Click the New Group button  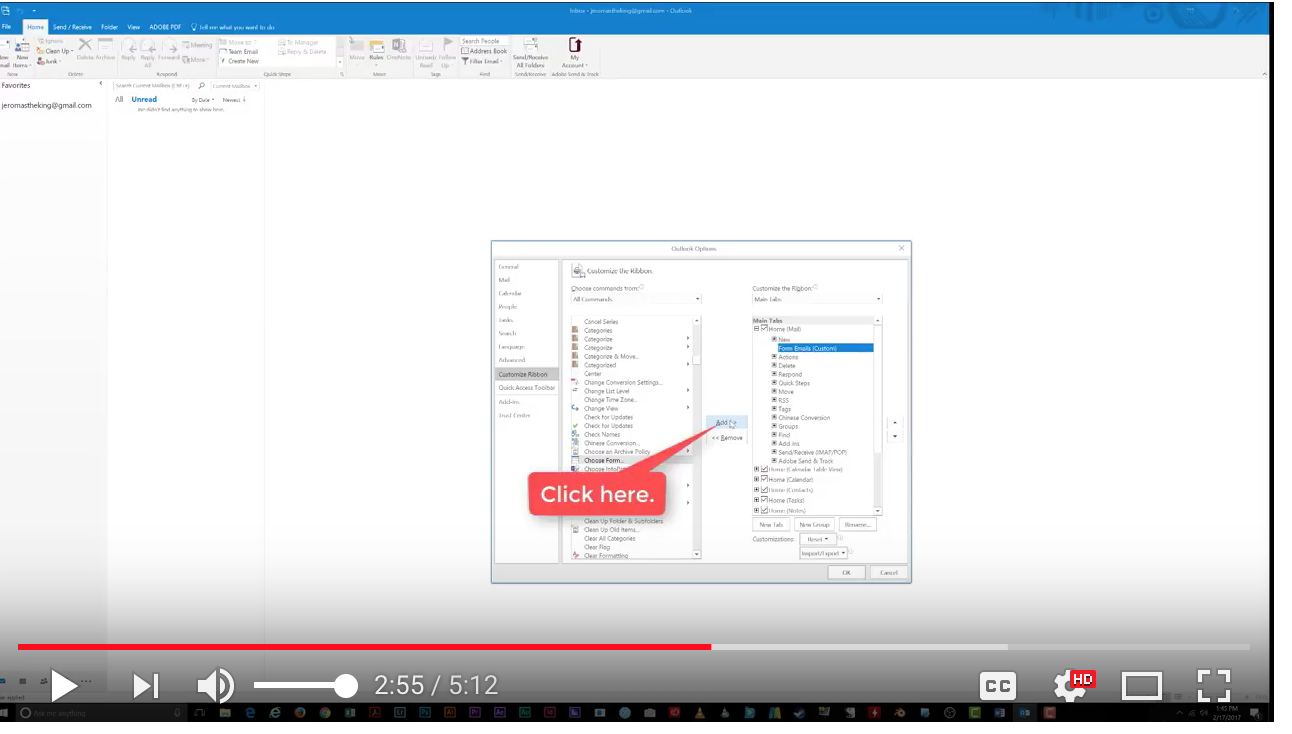coord(814,524)
